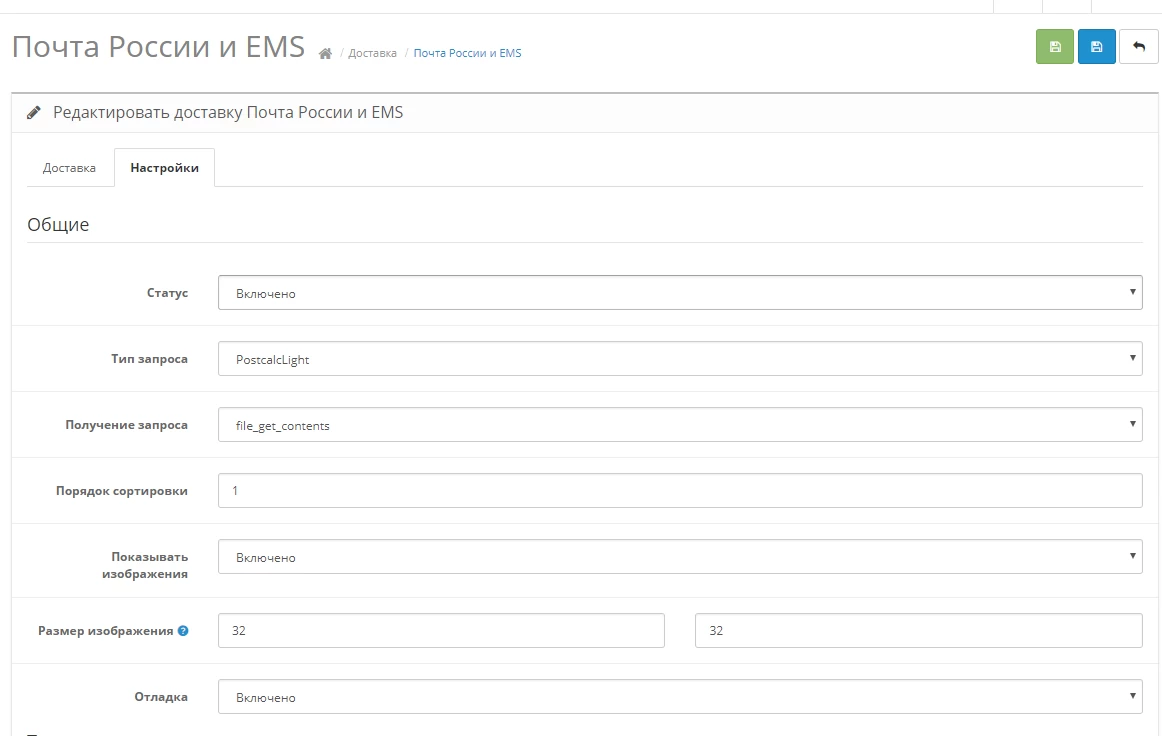This screenshot has height=736, width=1162.
Task: Open the Доставка breadcrumb link
Action: [x=372, y=53]
